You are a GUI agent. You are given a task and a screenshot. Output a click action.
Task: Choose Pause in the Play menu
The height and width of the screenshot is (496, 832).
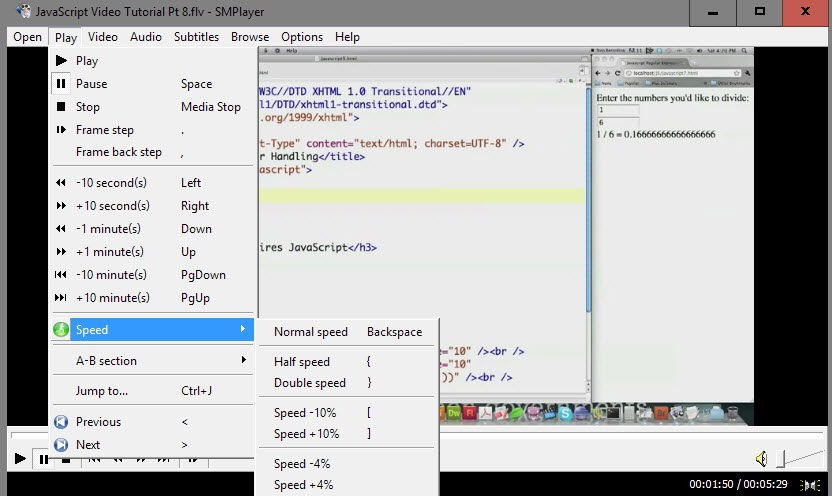(153, 84)
